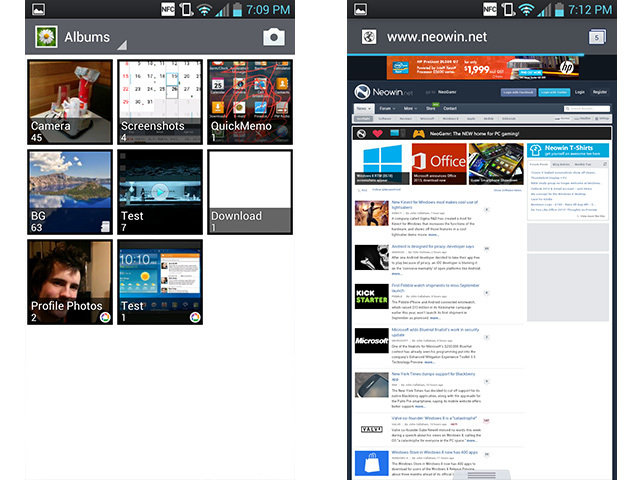640x480 pixels.
Task: Open the Screenshots album
Action: (x=160, y=102)
